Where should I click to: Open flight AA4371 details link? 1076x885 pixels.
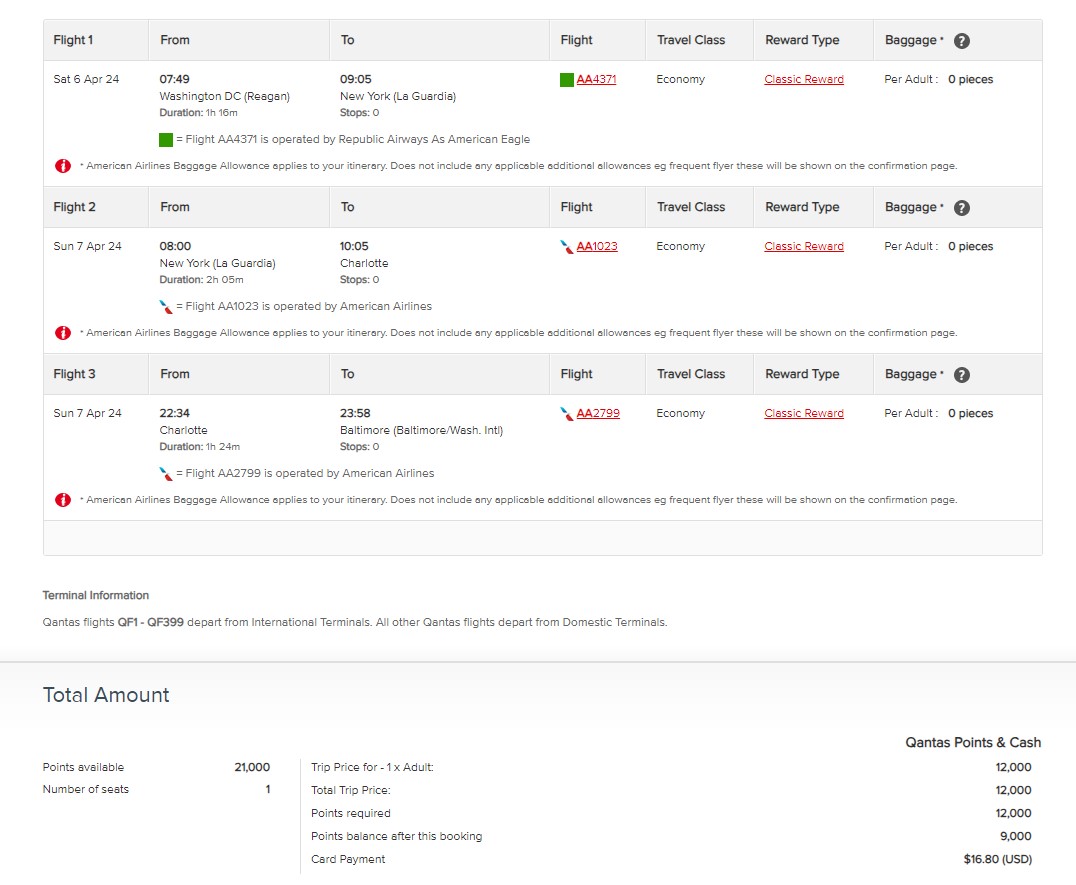(x=596, y=79)
